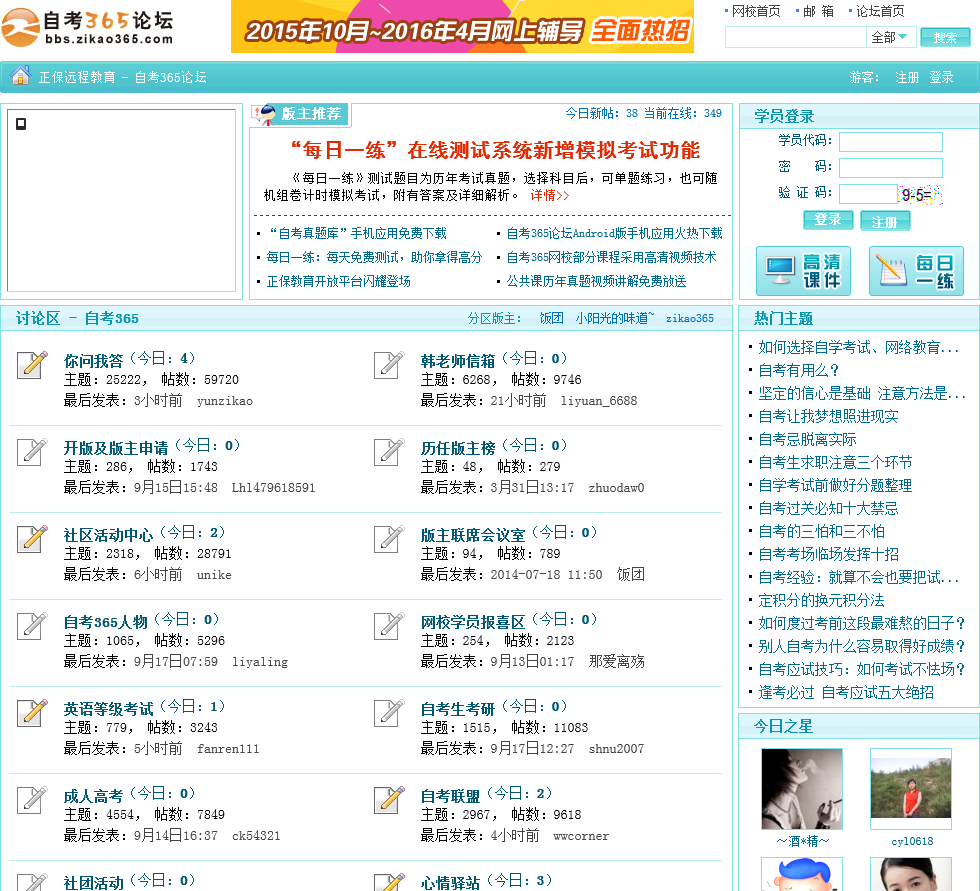Click the 搜索 search button
The image size is (980, 891).
click(x=945, y=37)
